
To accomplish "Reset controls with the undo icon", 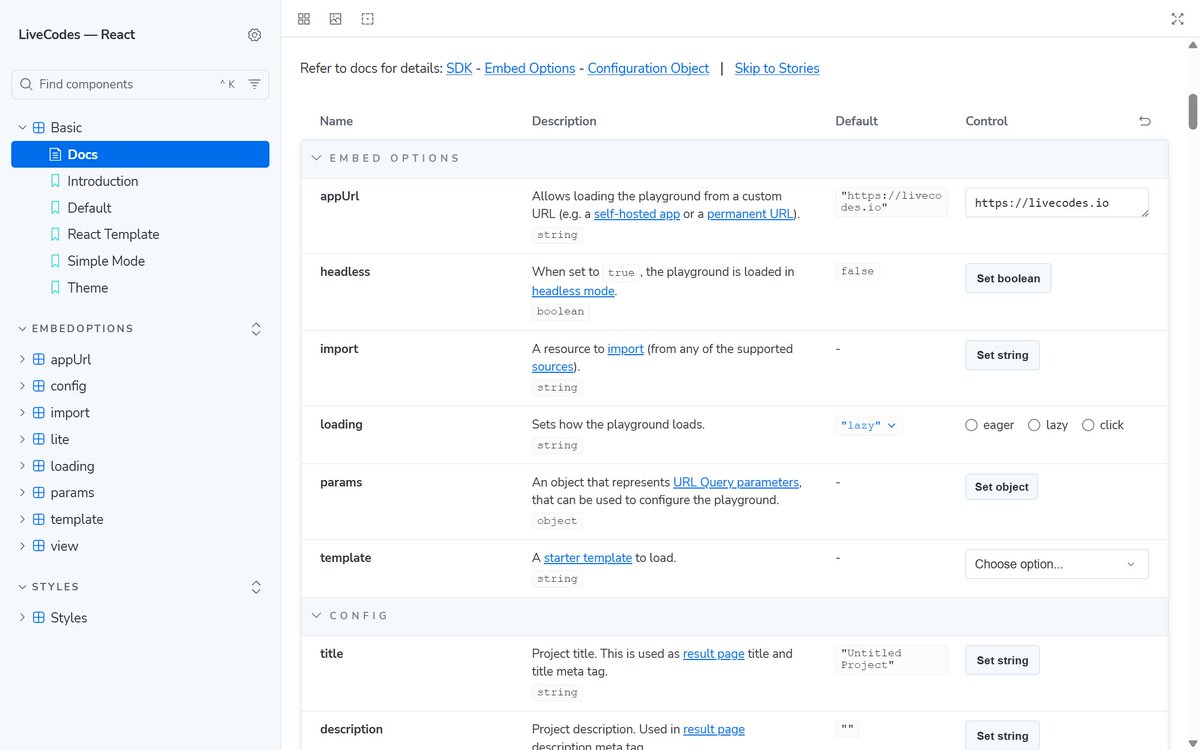I will coord(1145,121).
